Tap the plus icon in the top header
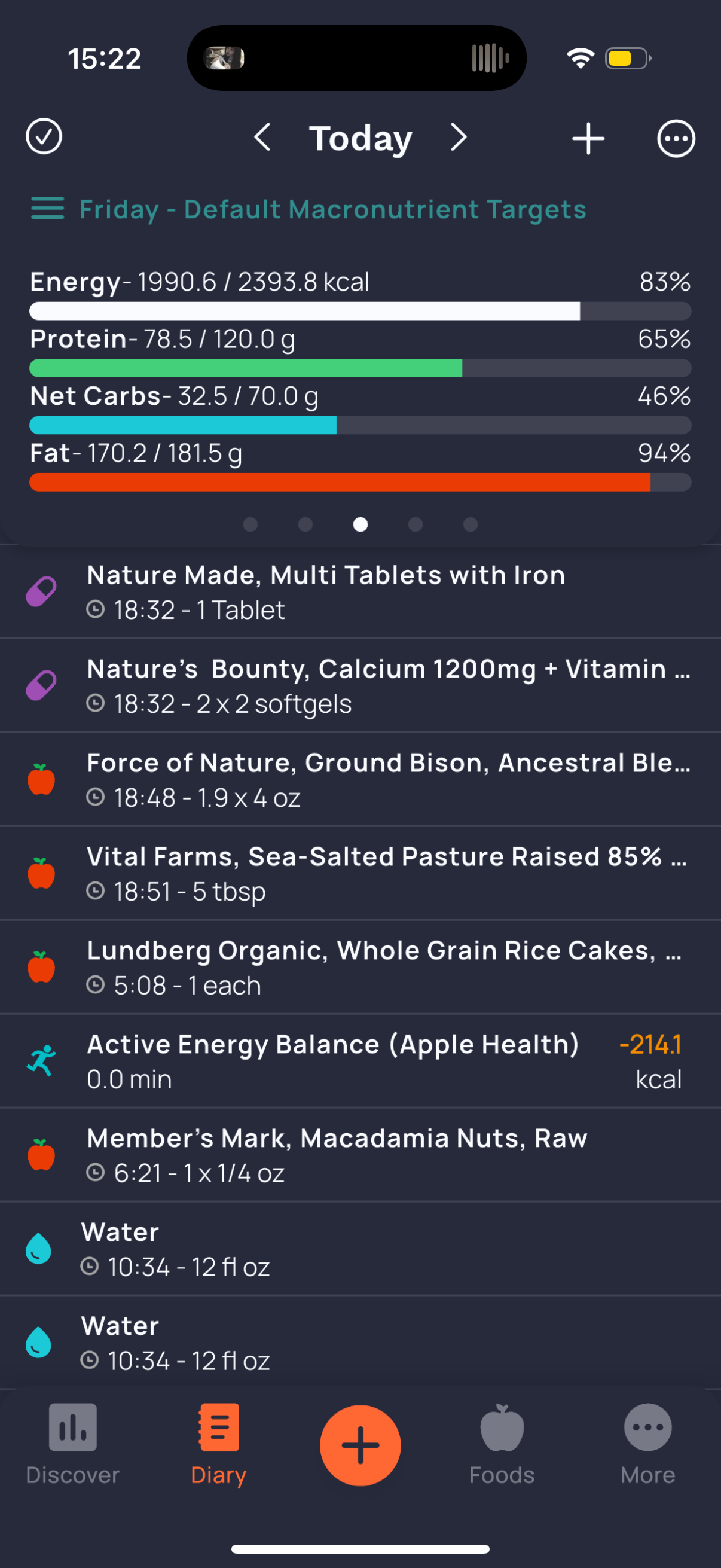Viewport: 721px width, 1568px height. 588,138
